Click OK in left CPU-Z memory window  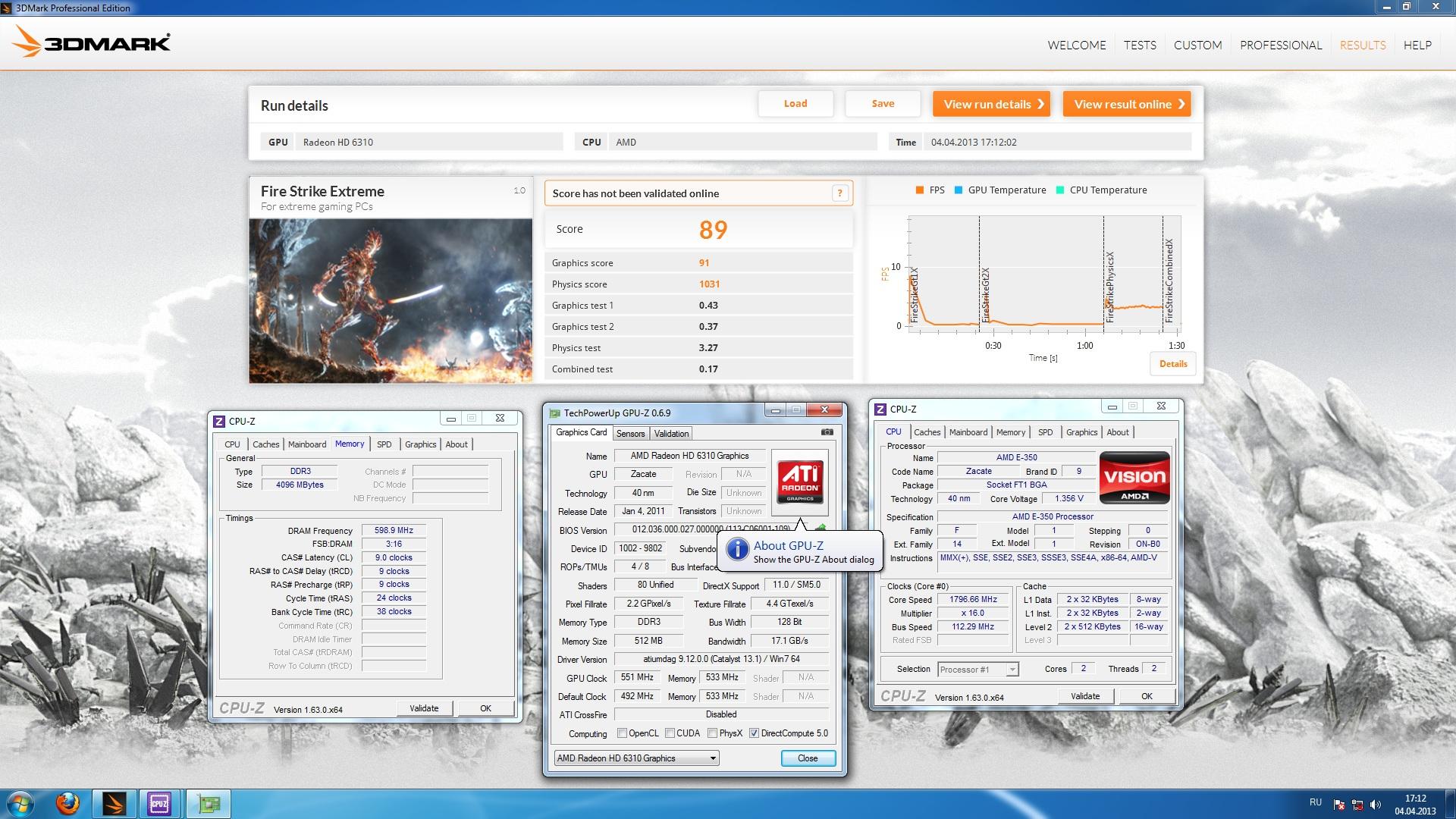coord(485,708)
